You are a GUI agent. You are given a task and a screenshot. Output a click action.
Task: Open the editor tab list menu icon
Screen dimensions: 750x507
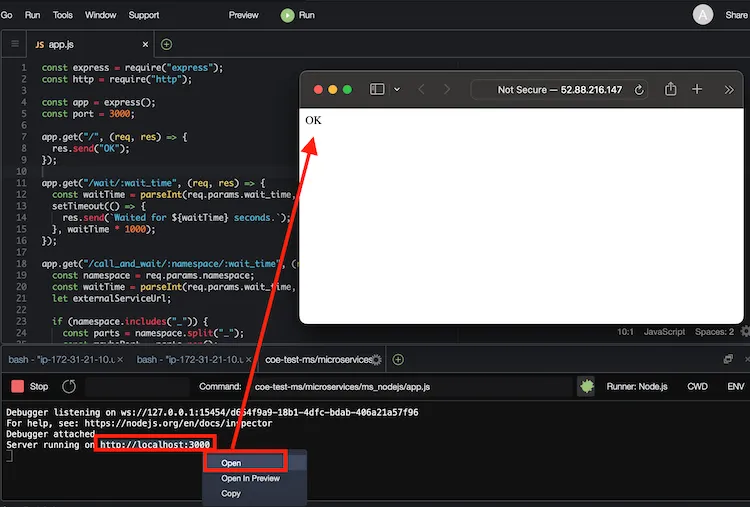[x=15, y=44]
